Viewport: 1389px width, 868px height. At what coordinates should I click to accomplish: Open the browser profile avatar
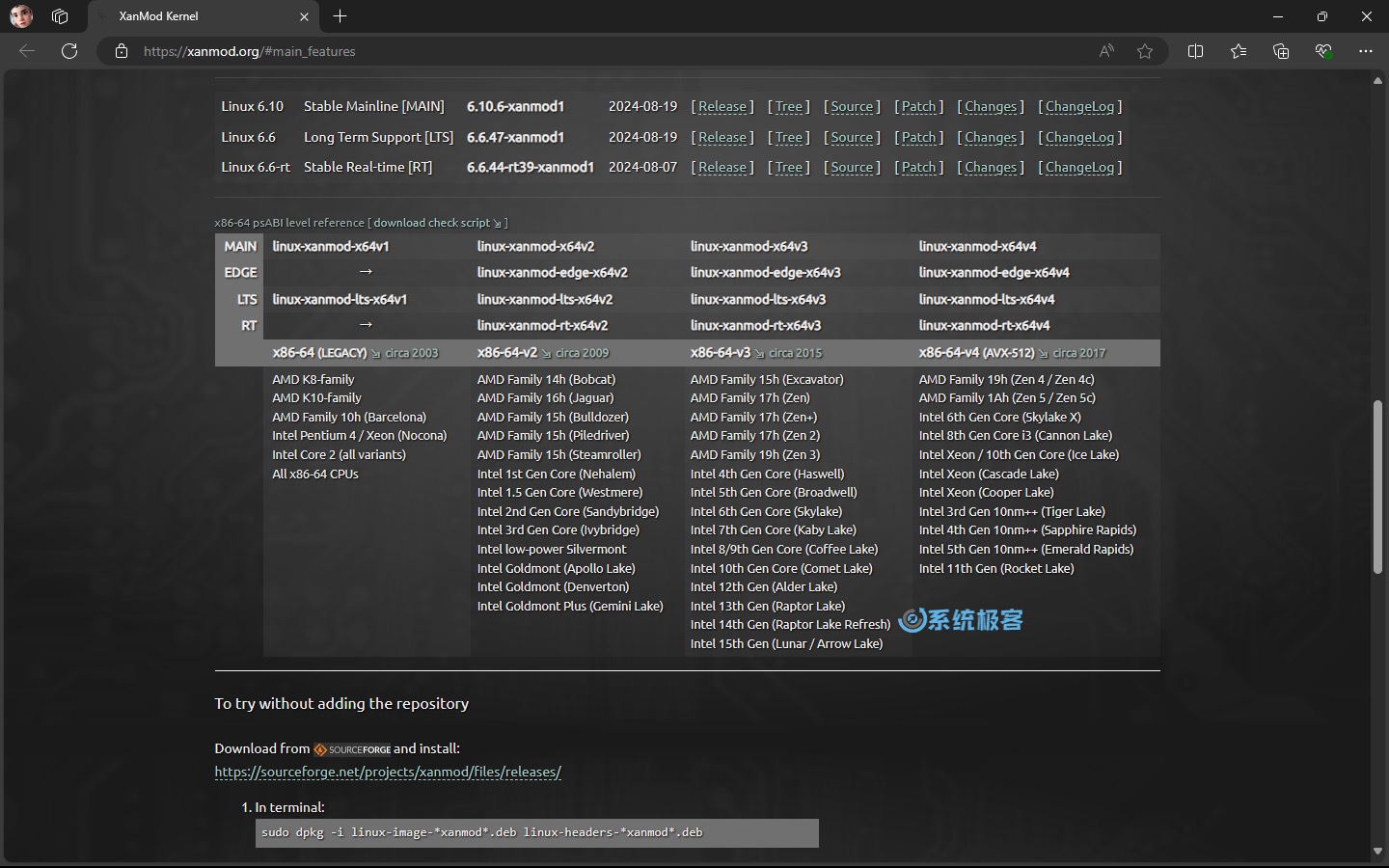click(x=21, y=16)
